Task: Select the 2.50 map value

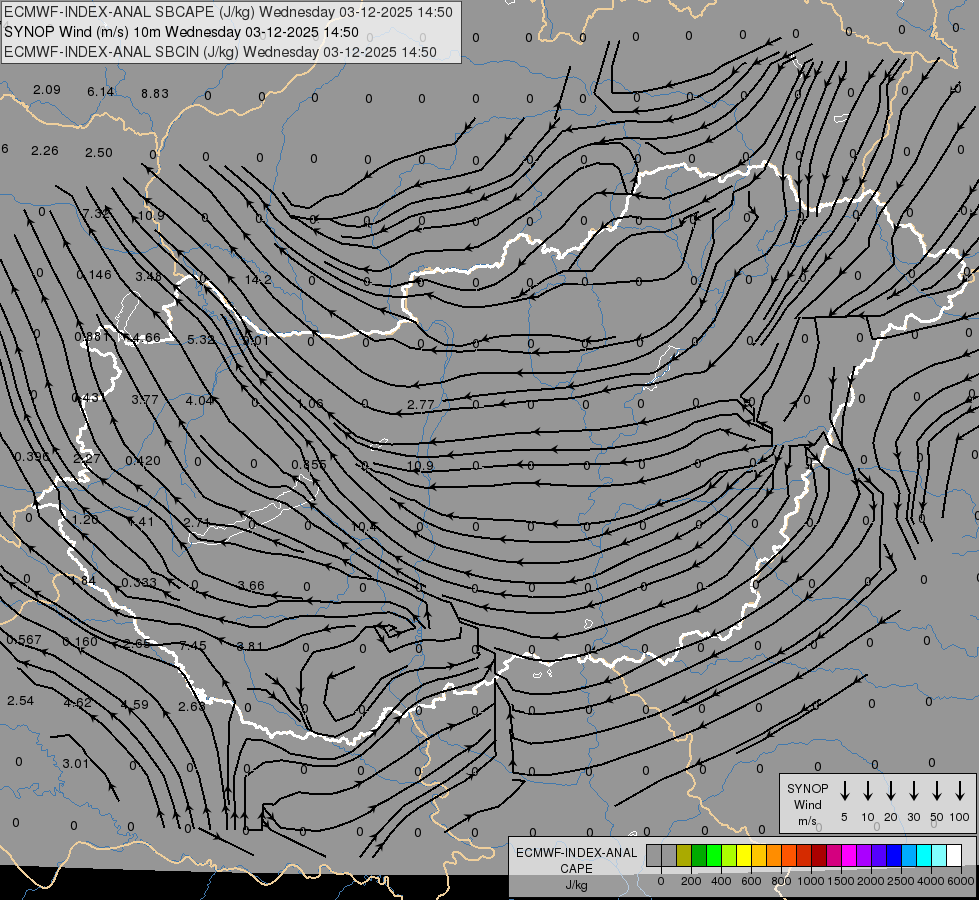Action: pos(99,152)
